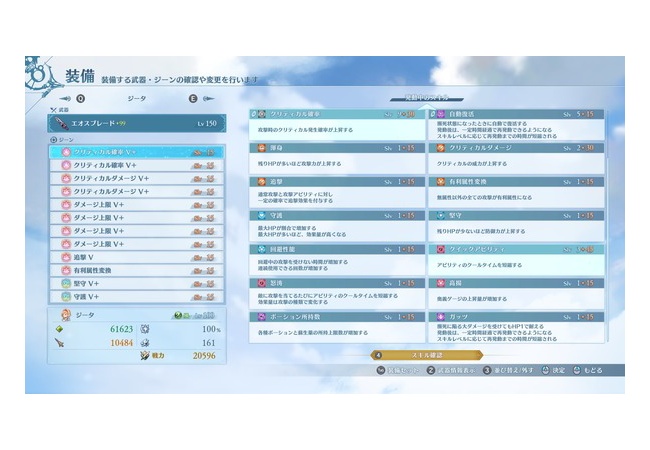Click the 怒涛 skill icon

coord(262,283)
